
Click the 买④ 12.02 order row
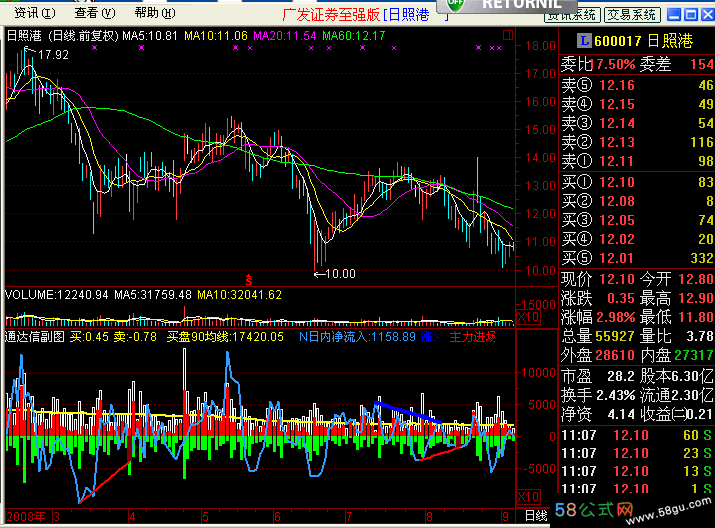point(637,239)
